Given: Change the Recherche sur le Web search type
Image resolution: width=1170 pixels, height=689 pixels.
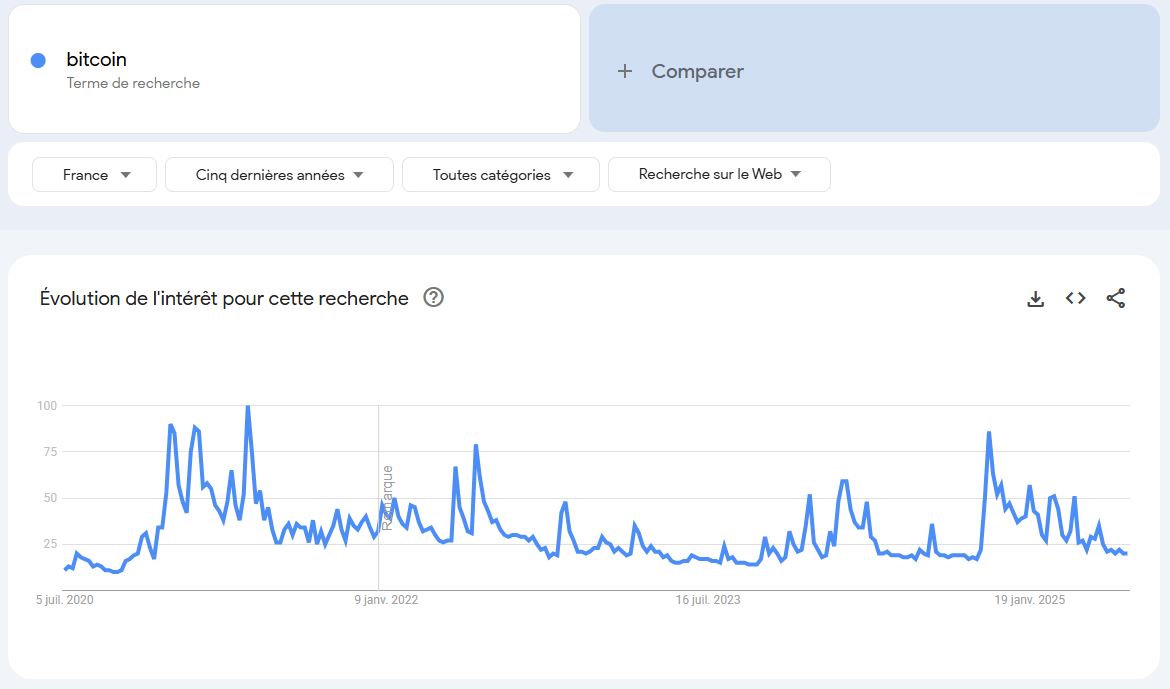Looking at the screenshot, I should (719, 174).
